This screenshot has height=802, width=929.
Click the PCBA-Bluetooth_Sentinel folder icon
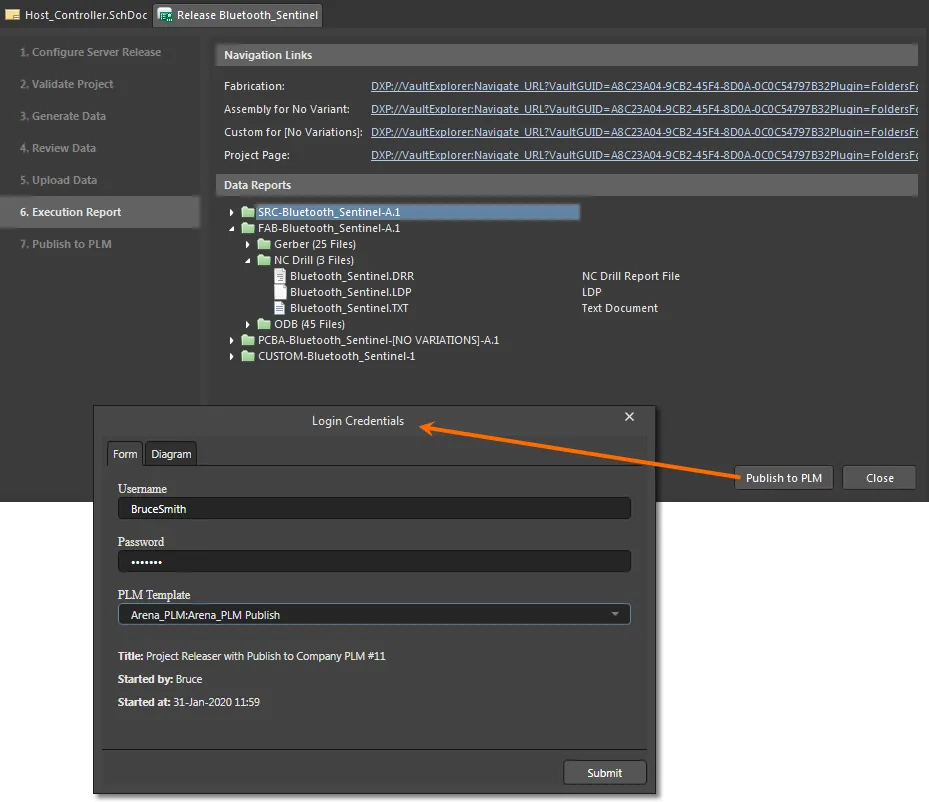(x=248, y=340)
